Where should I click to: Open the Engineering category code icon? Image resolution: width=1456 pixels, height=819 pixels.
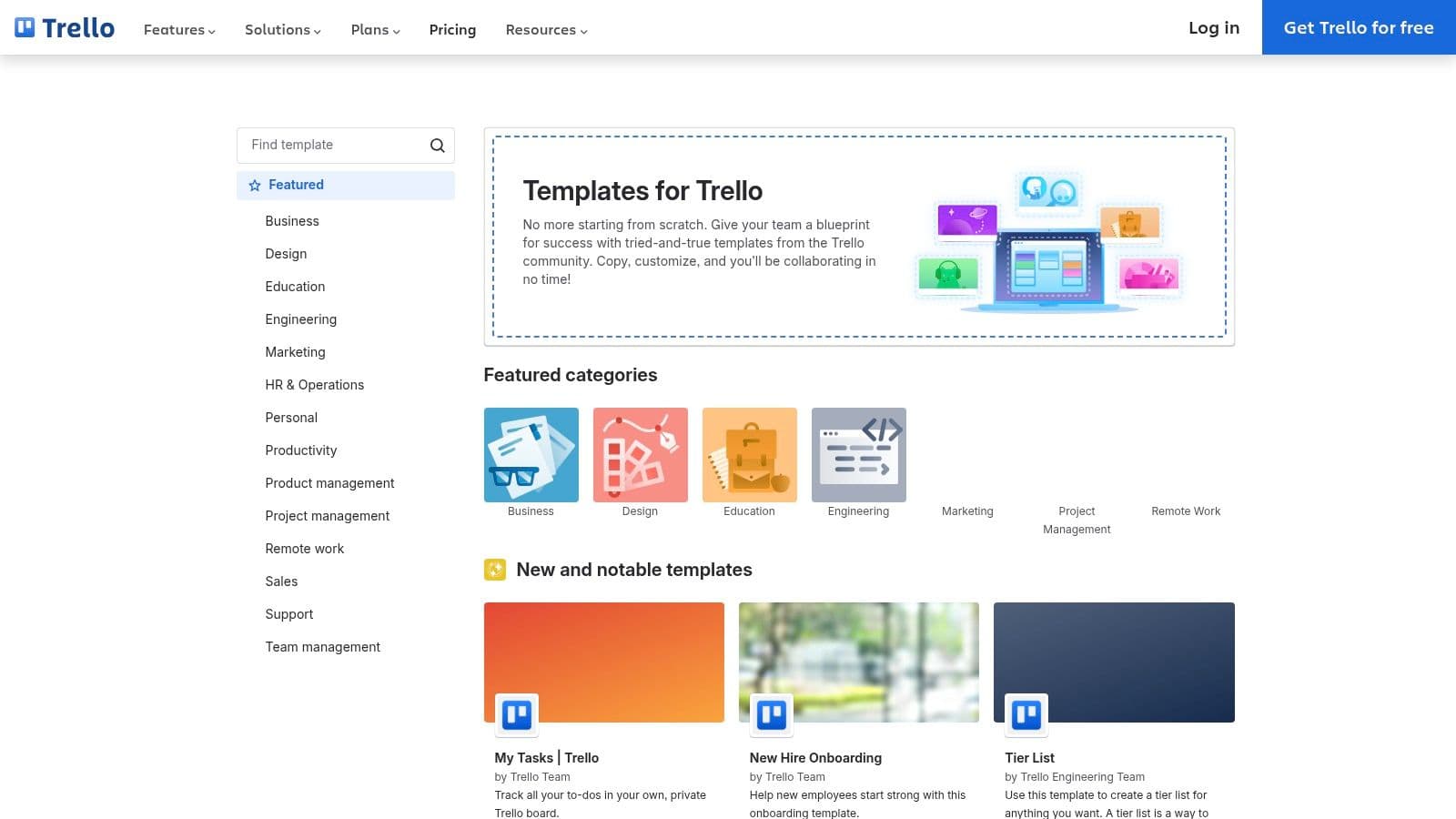[x=859, y=455]
